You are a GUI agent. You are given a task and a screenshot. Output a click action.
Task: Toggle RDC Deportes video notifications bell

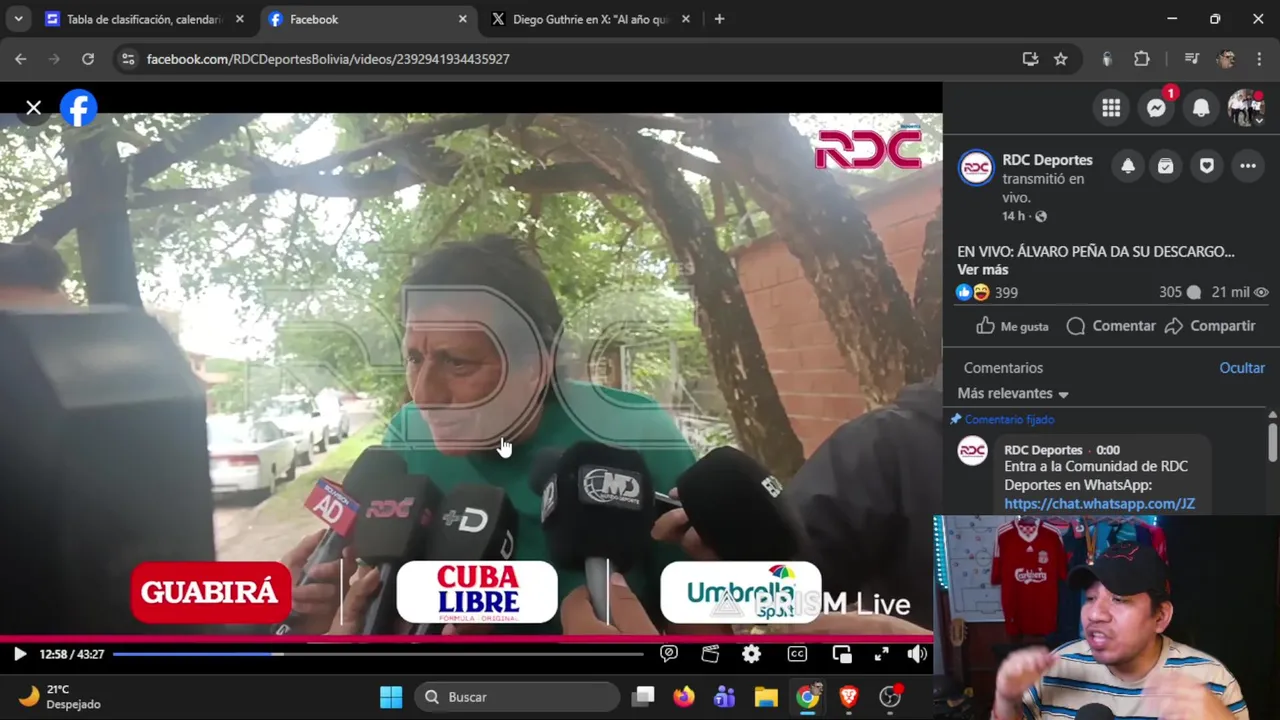tap(1128, 167)
